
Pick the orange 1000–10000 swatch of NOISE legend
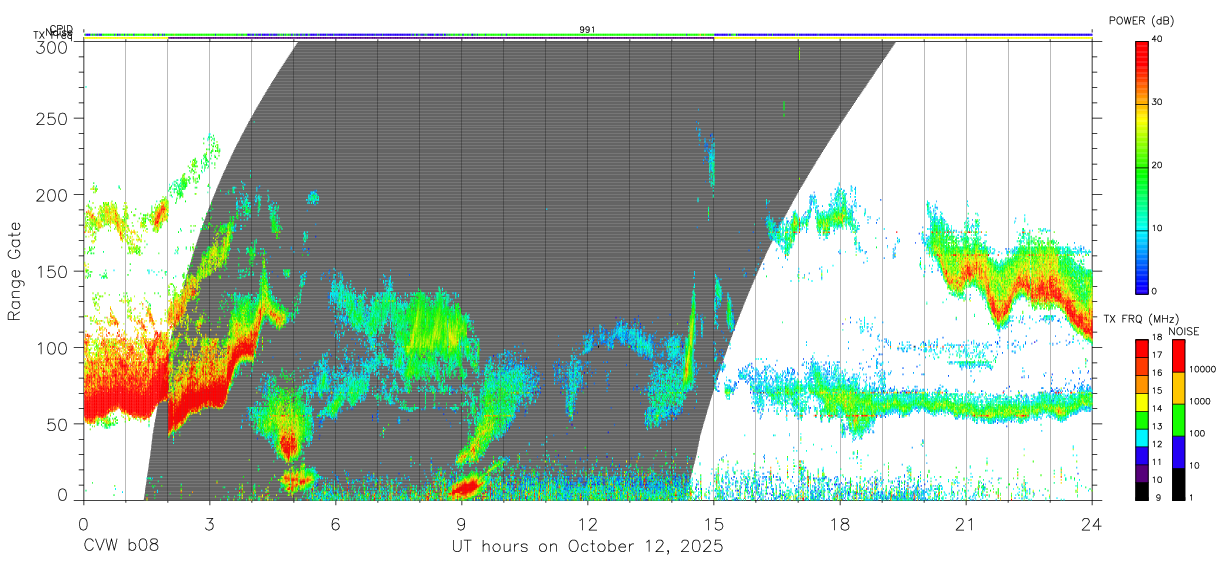click(x=1179, y=388)
